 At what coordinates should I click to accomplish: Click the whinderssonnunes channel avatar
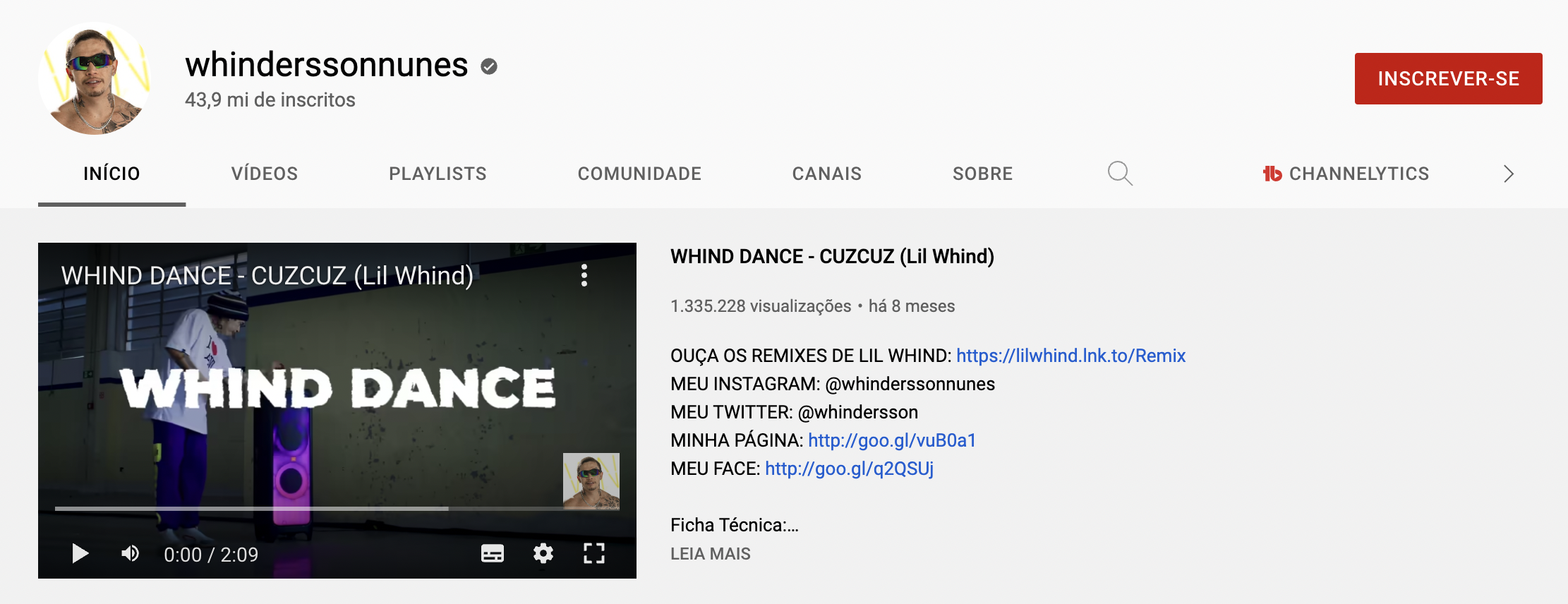pyautogui.click(x=95, y=78)
